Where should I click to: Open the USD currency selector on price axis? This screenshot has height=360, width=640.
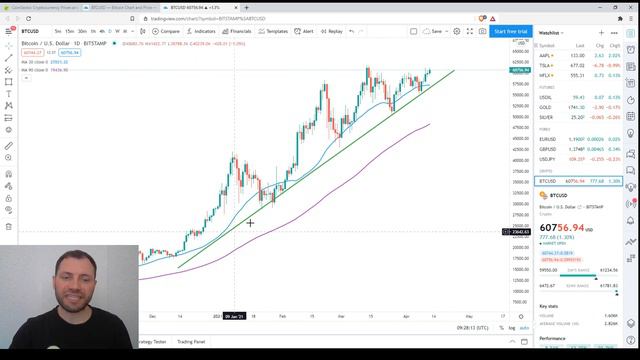pos(521,42)
